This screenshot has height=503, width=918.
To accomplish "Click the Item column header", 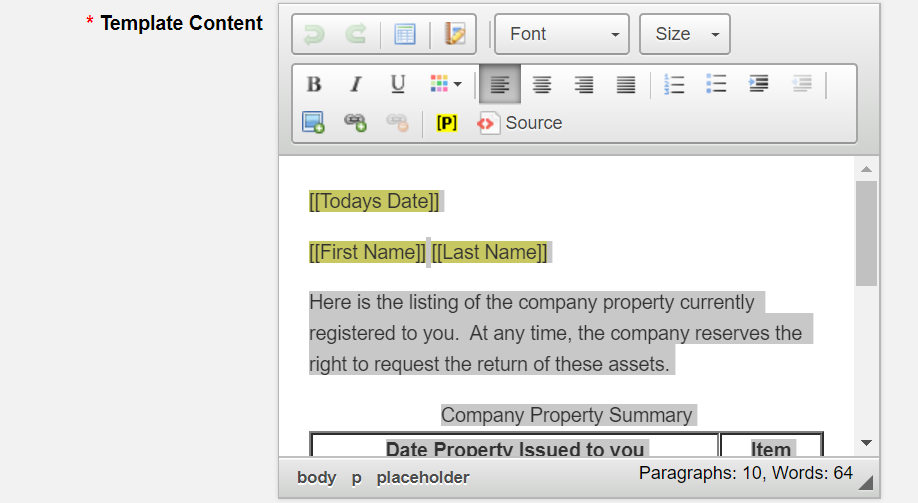I will (771, 449).
